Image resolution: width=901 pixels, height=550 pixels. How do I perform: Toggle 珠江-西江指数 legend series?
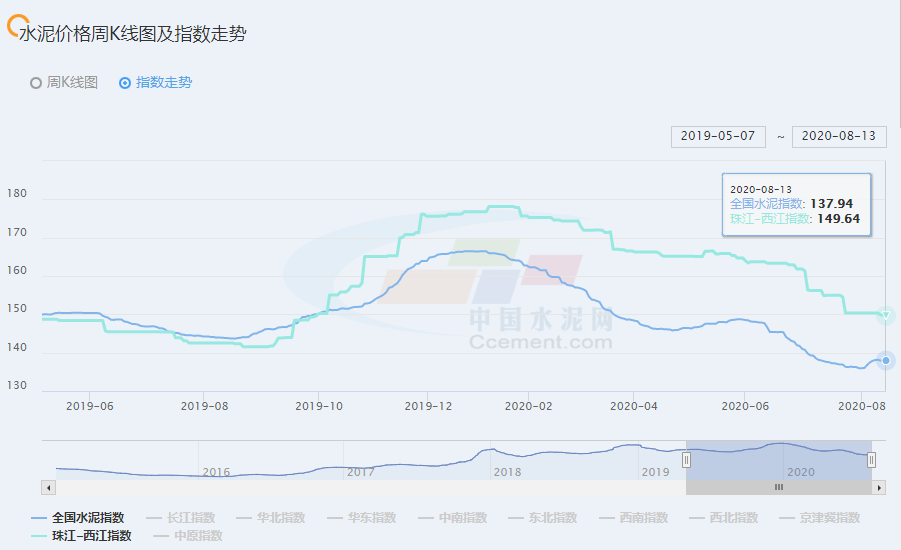(x=81, y=536)
